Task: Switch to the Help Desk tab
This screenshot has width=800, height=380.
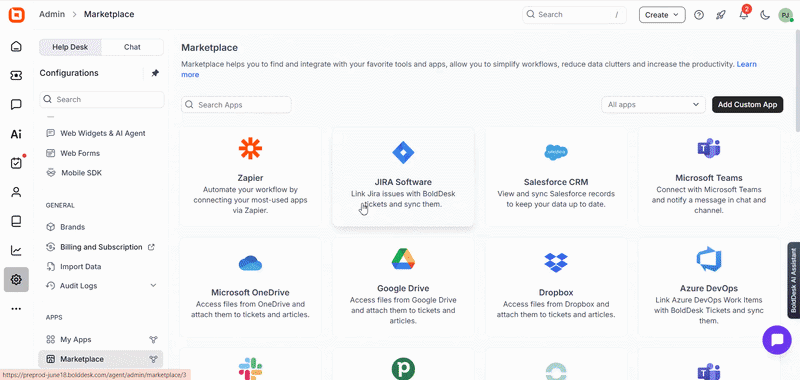Action: click(70, 47)
